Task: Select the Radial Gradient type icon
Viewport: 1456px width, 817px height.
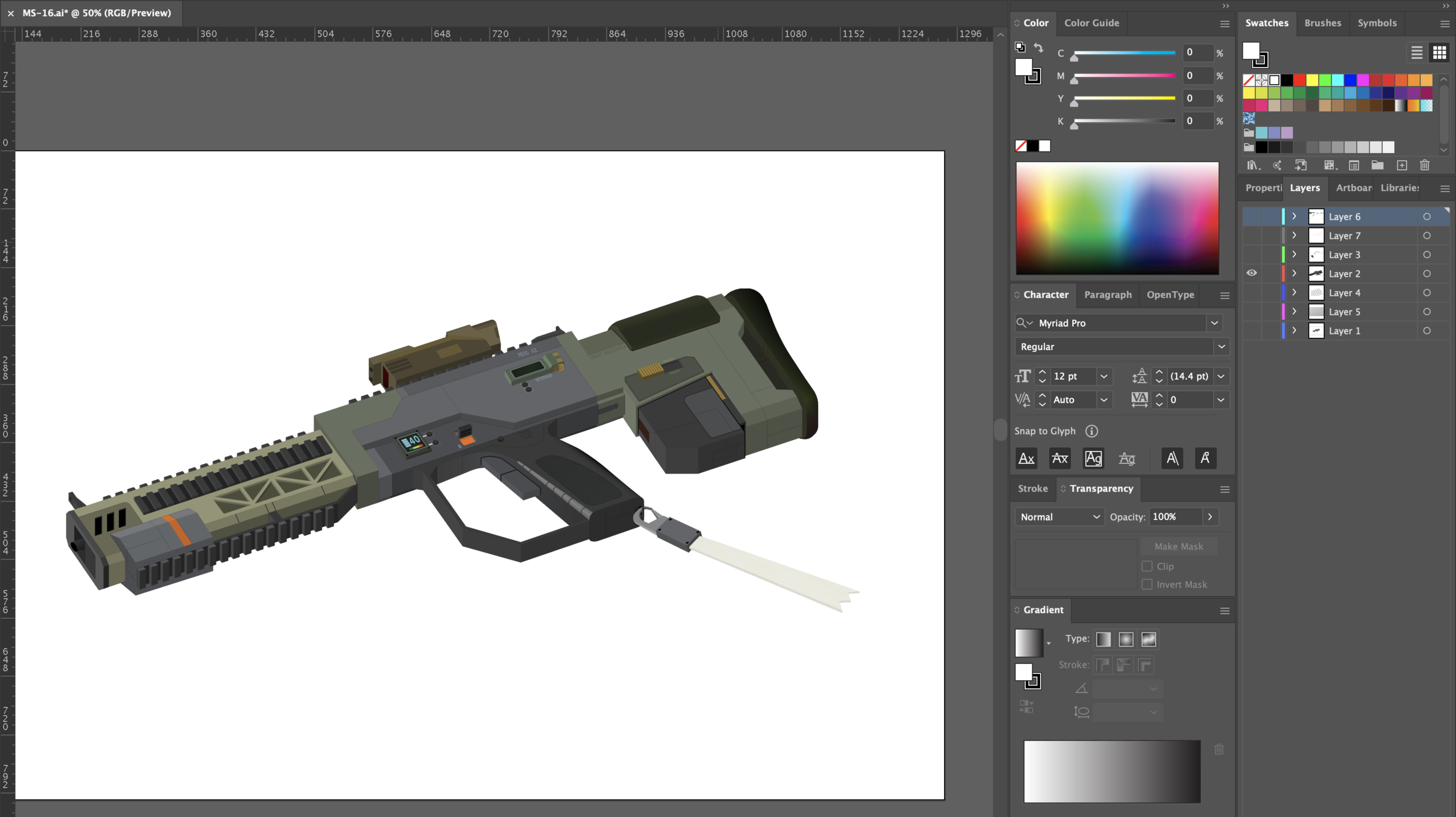Action: 1126,639
